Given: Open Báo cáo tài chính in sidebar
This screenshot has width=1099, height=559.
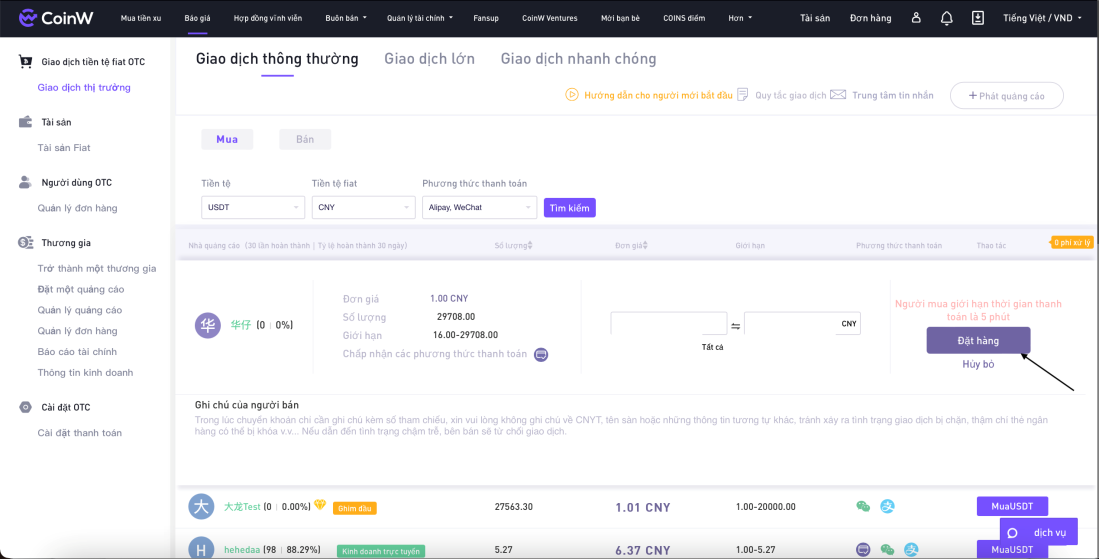Looking at the screenshot, I should [x=77, y=352].
